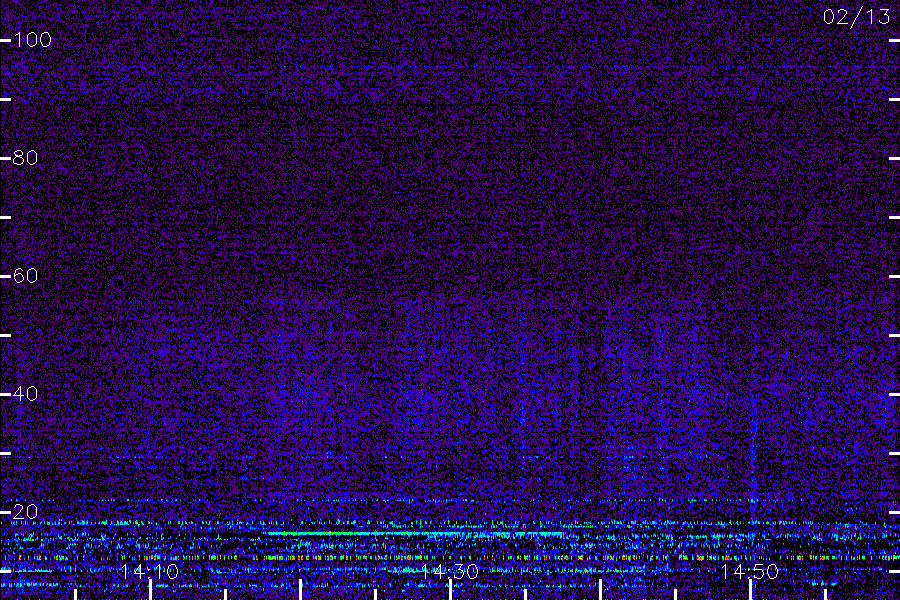
Task: Click the 100 frequency axis label
Action: click(32, 40)
